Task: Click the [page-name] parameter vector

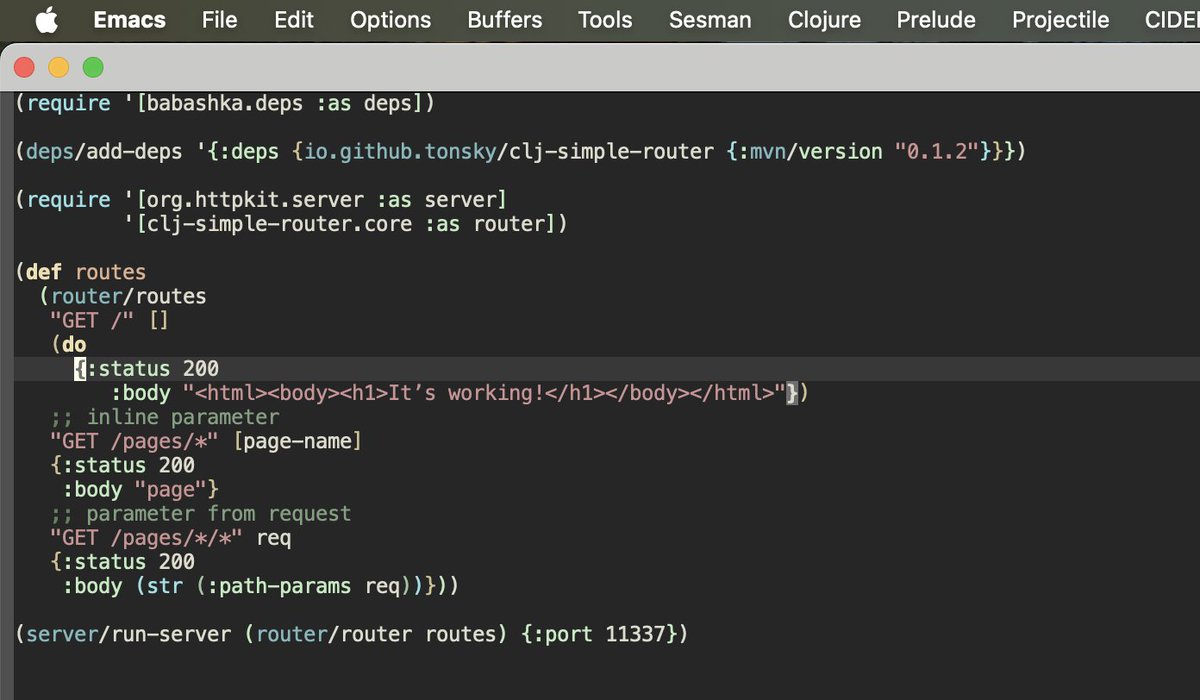Action: pyautogui.click(x=297, y=441)
